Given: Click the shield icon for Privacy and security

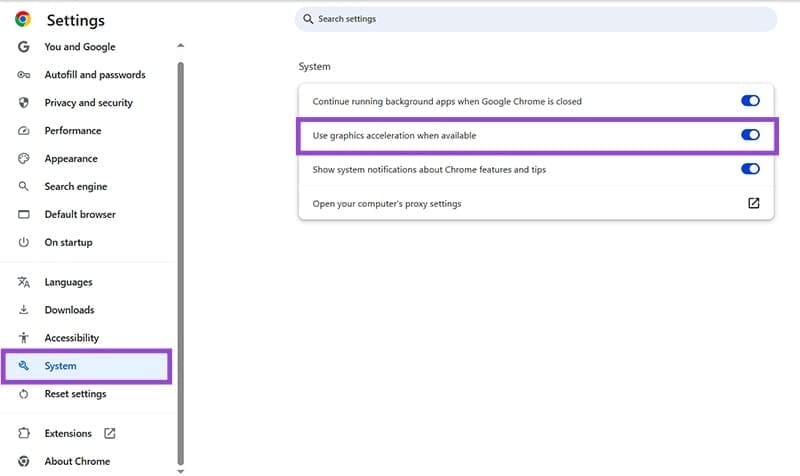Looking at the screenshot, I should point(23,103).
